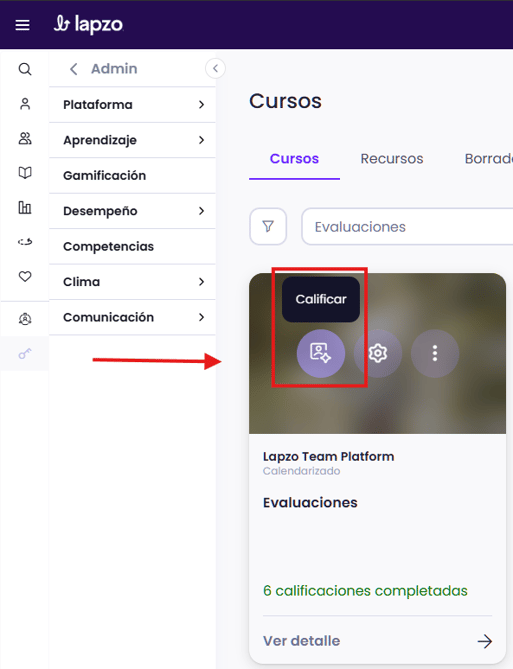Click the search magnifier sidebar icon
The image size is (513, 669).
click(25, 69)
